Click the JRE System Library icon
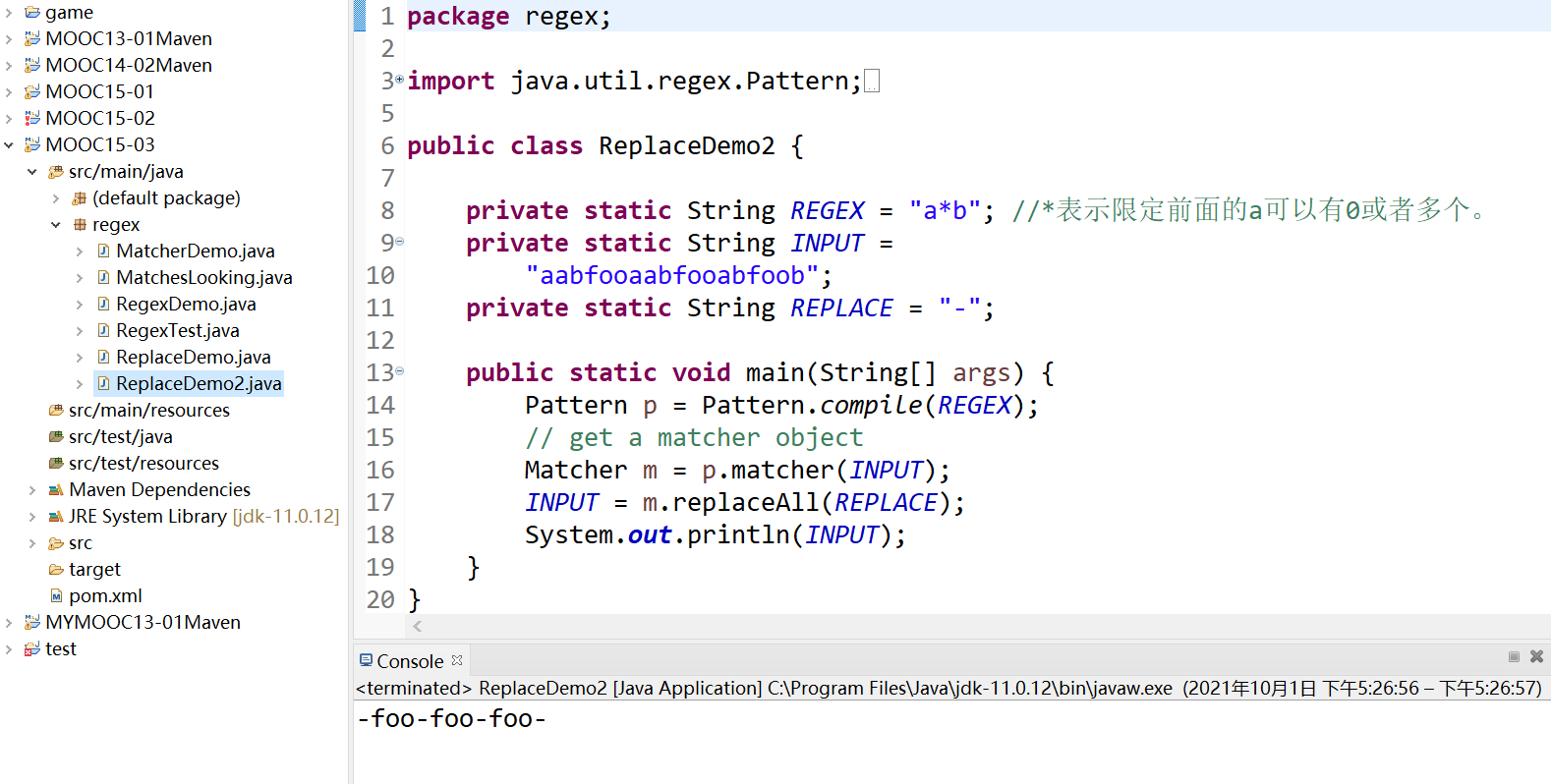The width and height of the screenshot is (1551, 784). [56, 517]
